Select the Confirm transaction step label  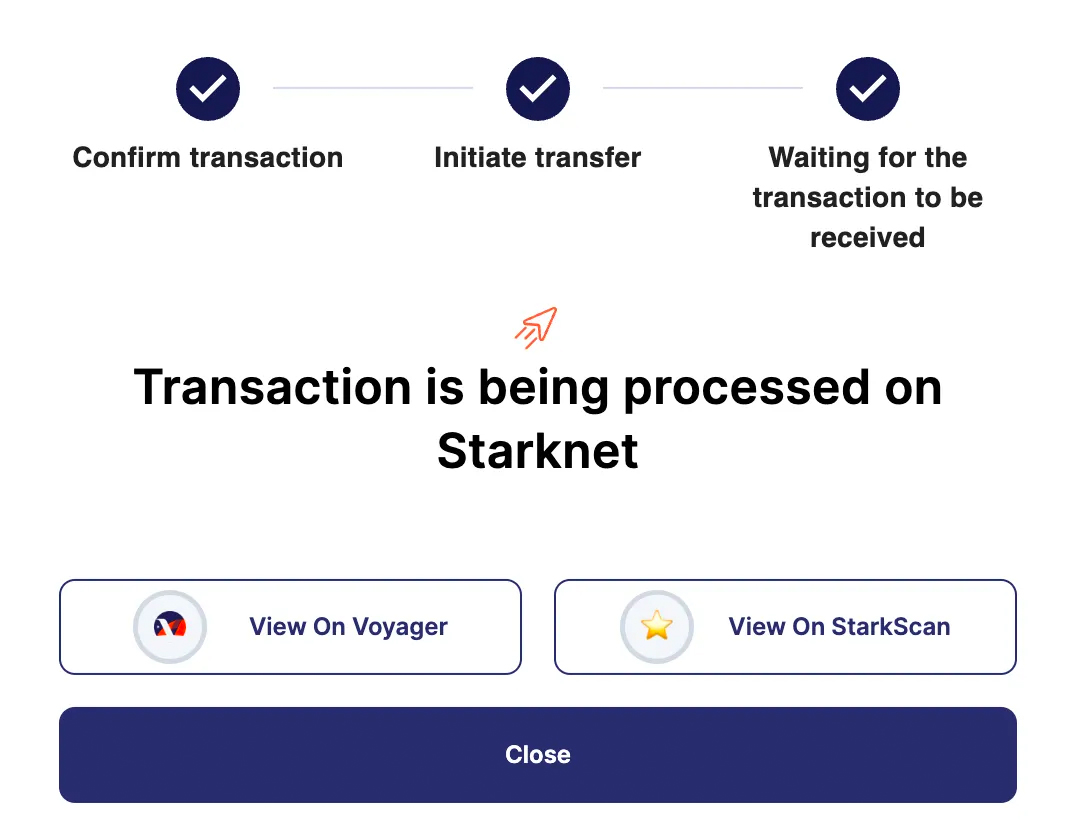coord(208,158)
